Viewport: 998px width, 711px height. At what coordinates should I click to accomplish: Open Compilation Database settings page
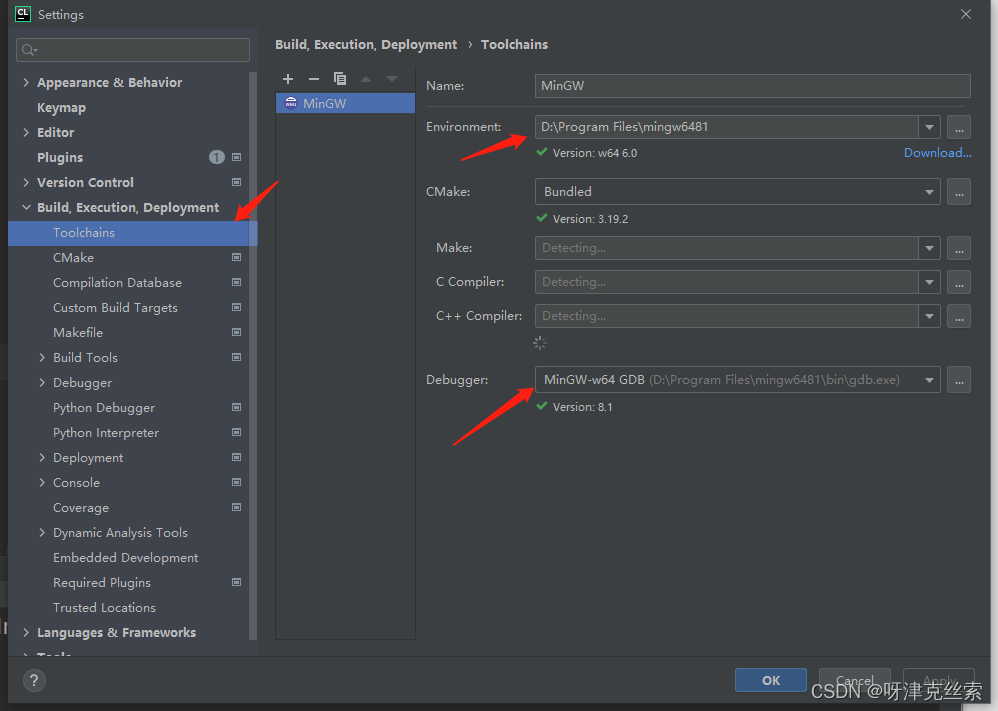117,283
